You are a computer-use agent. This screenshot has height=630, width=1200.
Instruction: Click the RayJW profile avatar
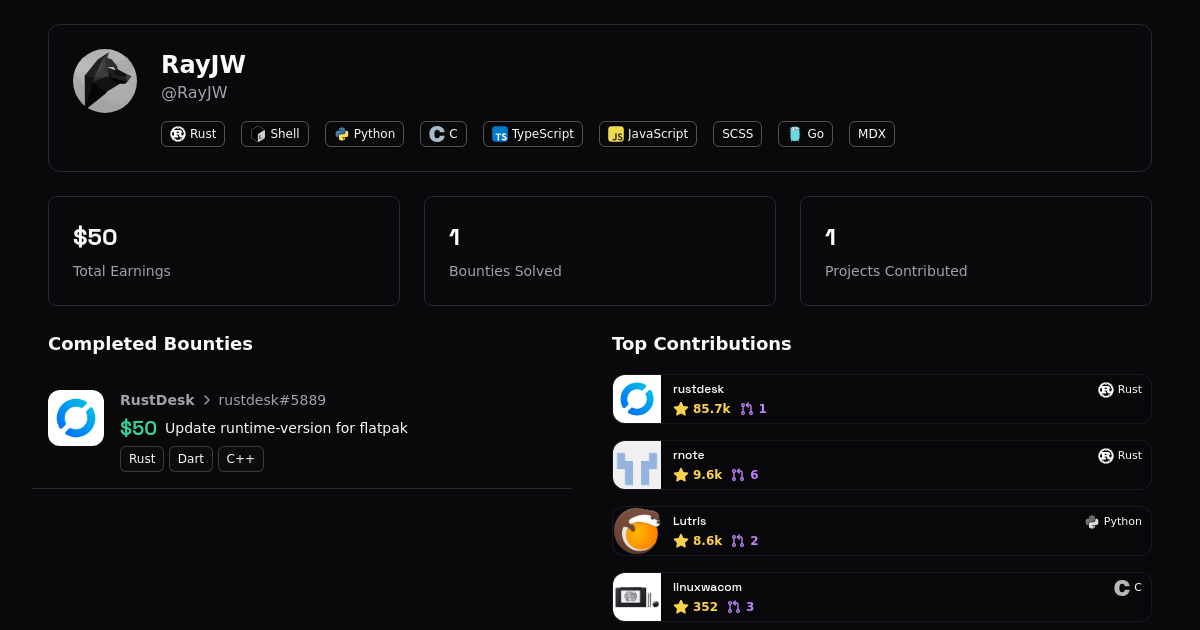point(105,81)
